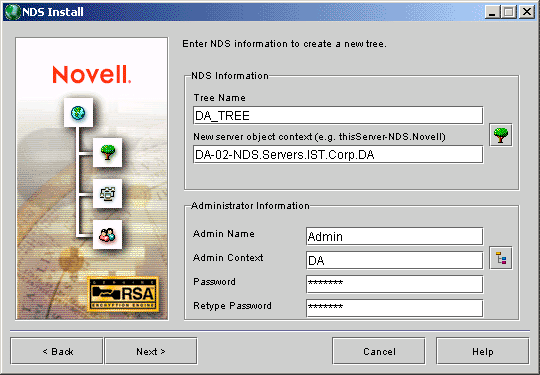Click the 'Admin Context' label
Screen dimensions: 540x375
pyautogui.click(x=228, y=258)
